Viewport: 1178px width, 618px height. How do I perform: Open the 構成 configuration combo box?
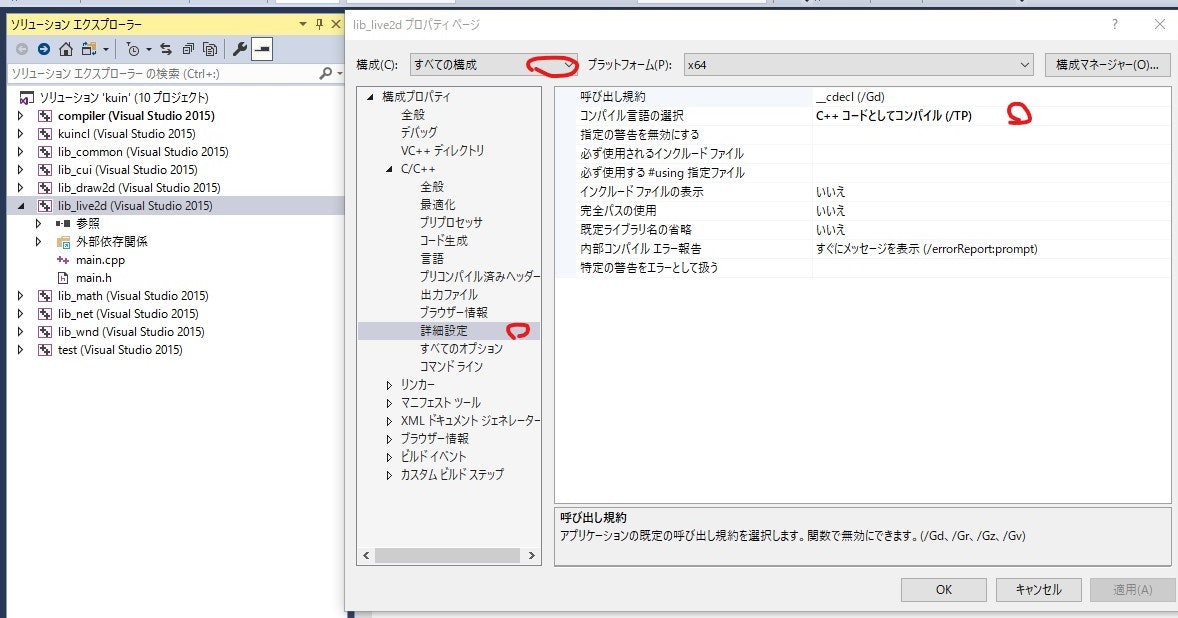coord(494,65)
